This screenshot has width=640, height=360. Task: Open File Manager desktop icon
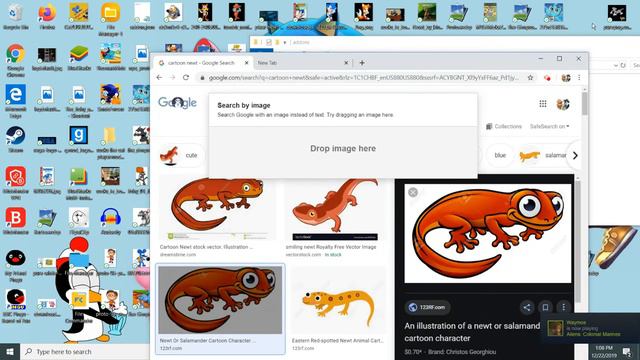tap(111, 20)
